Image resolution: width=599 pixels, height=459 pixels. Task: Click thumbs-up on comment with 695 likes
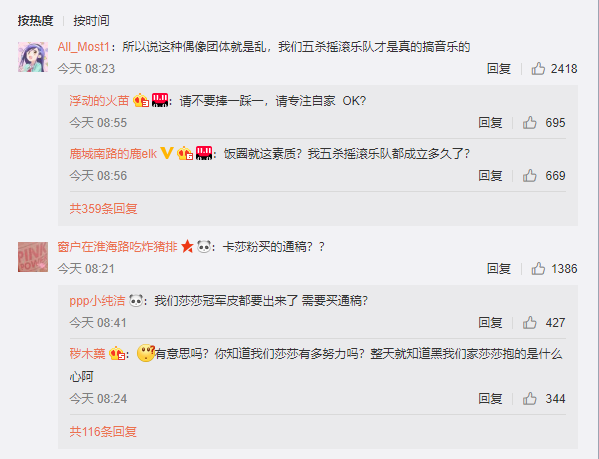[x=529, y=123]
